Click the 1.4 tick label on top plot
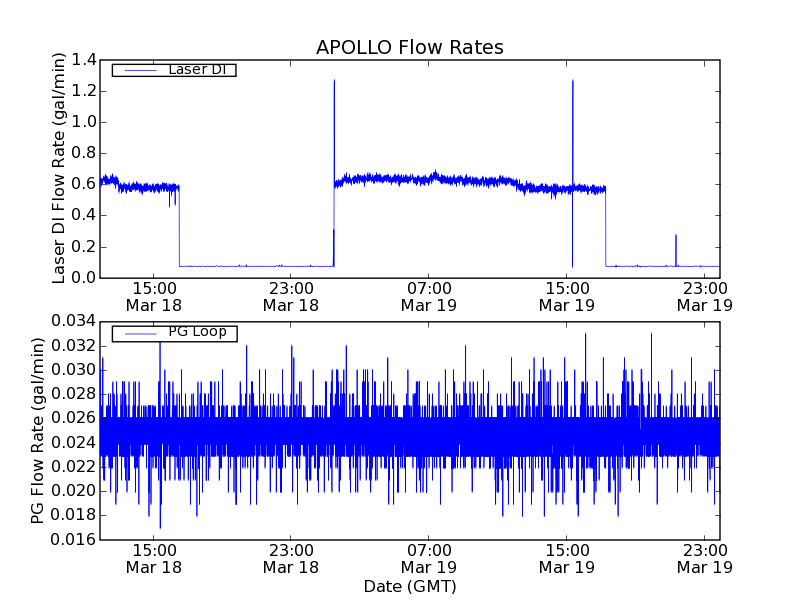 point(84,60)
